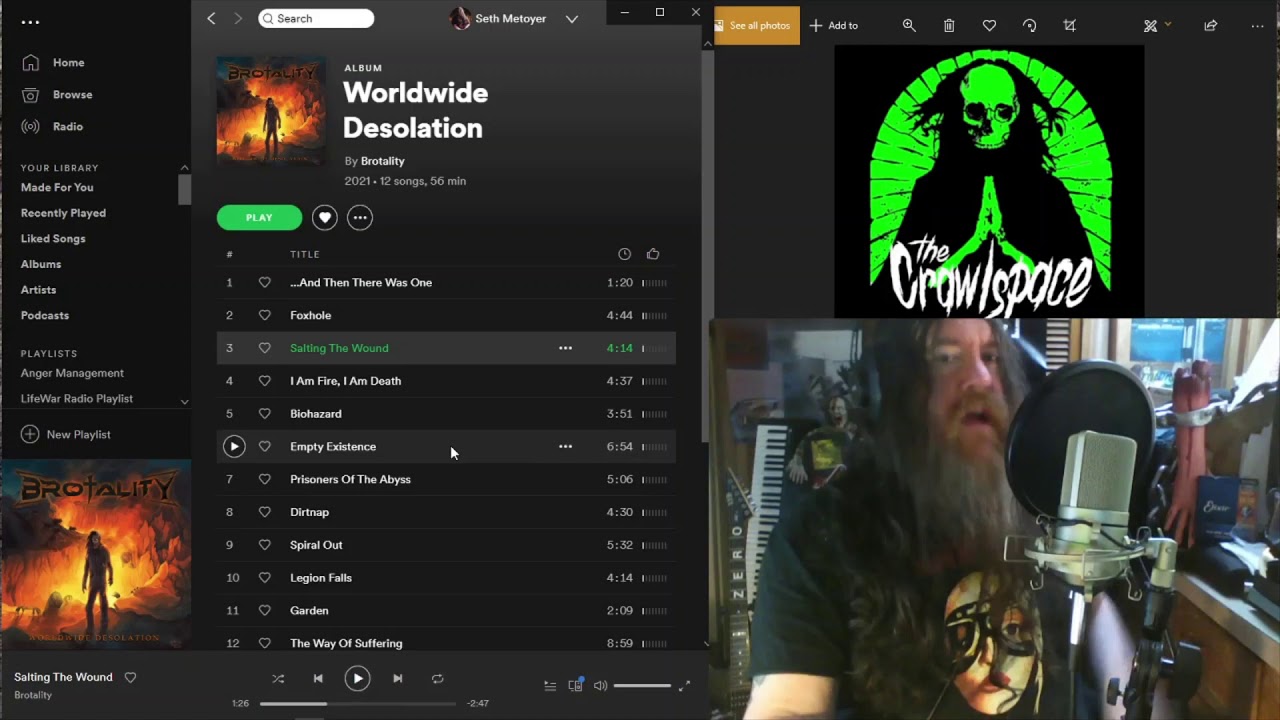The width and height of the screenshot is (1280, 720).
Task: Open Brotality artist link under album title
Action: tap(382, 161)
